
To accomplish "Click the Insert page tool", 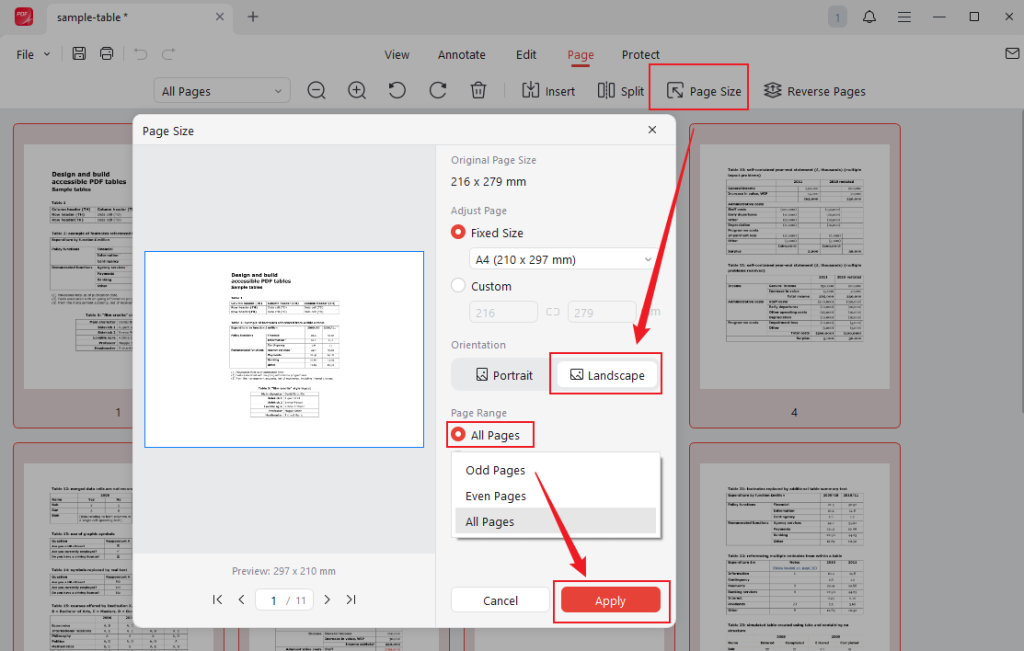I will (548, 90).
